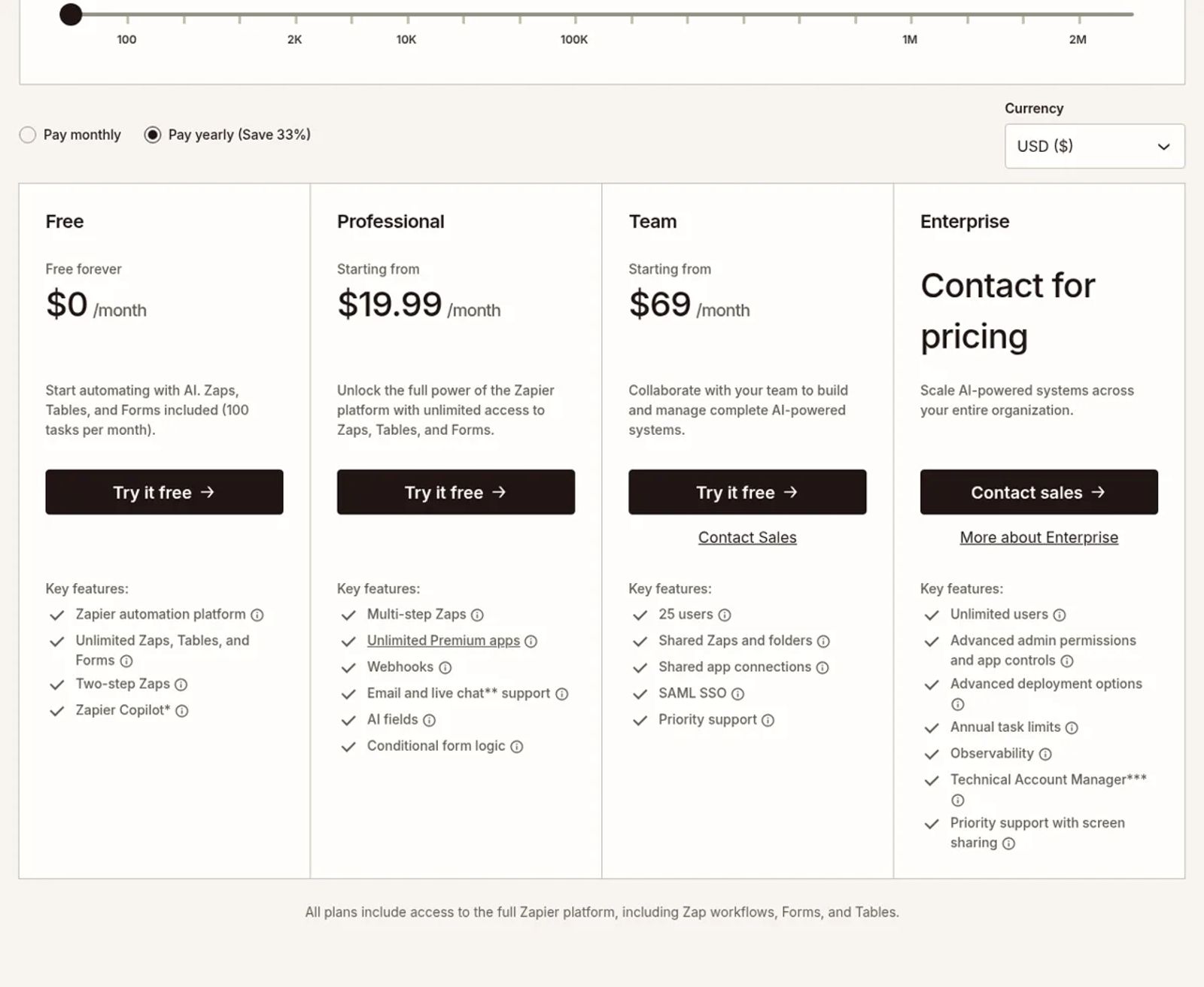Open info icon beside Two-step Zaps
Screen dimensions: 1204x987
coord(181,685)
